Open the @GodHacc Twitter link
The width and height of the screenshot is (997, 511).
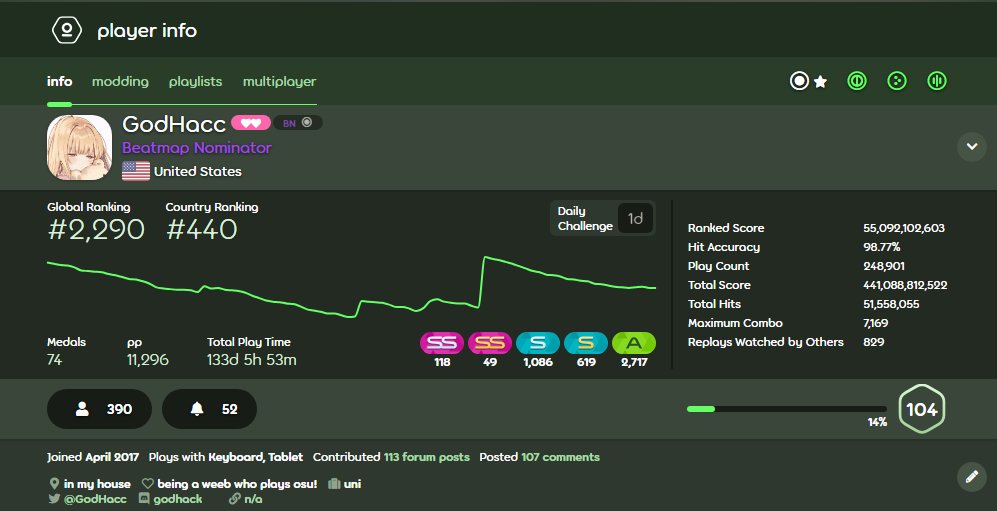click(95, 499)
